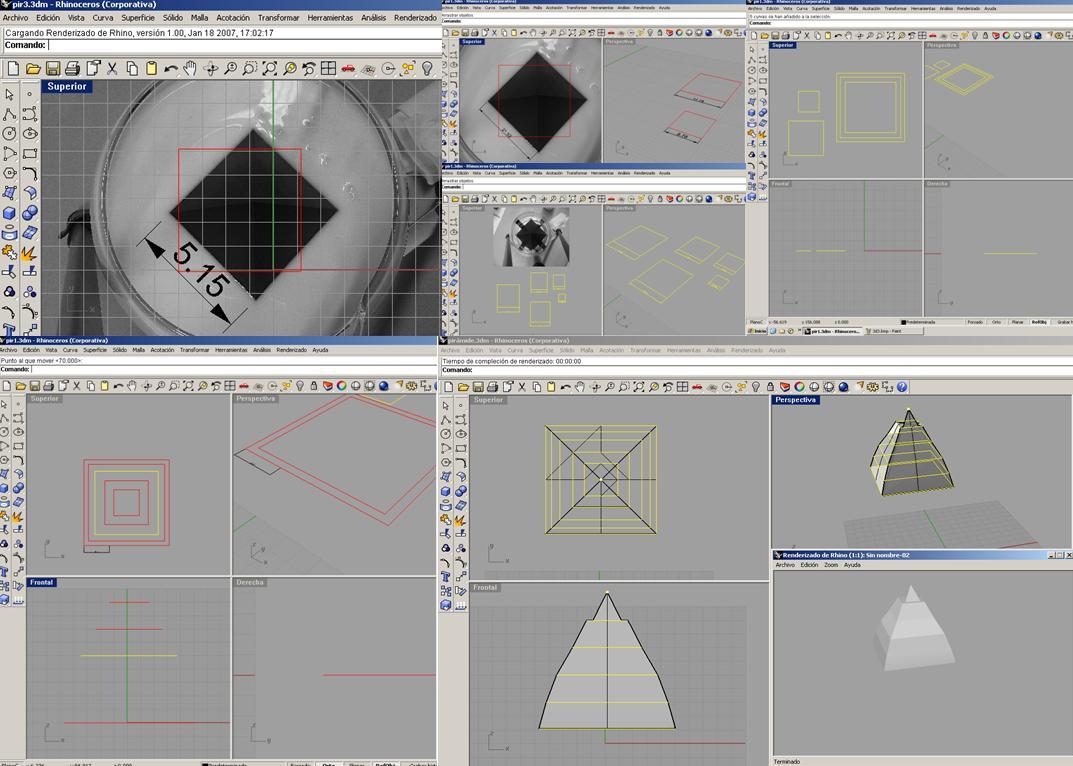Screen dimensions: 1073x766
Task: Open Renderizado menu in pir3.3dm window
Action: click(415, 18)
